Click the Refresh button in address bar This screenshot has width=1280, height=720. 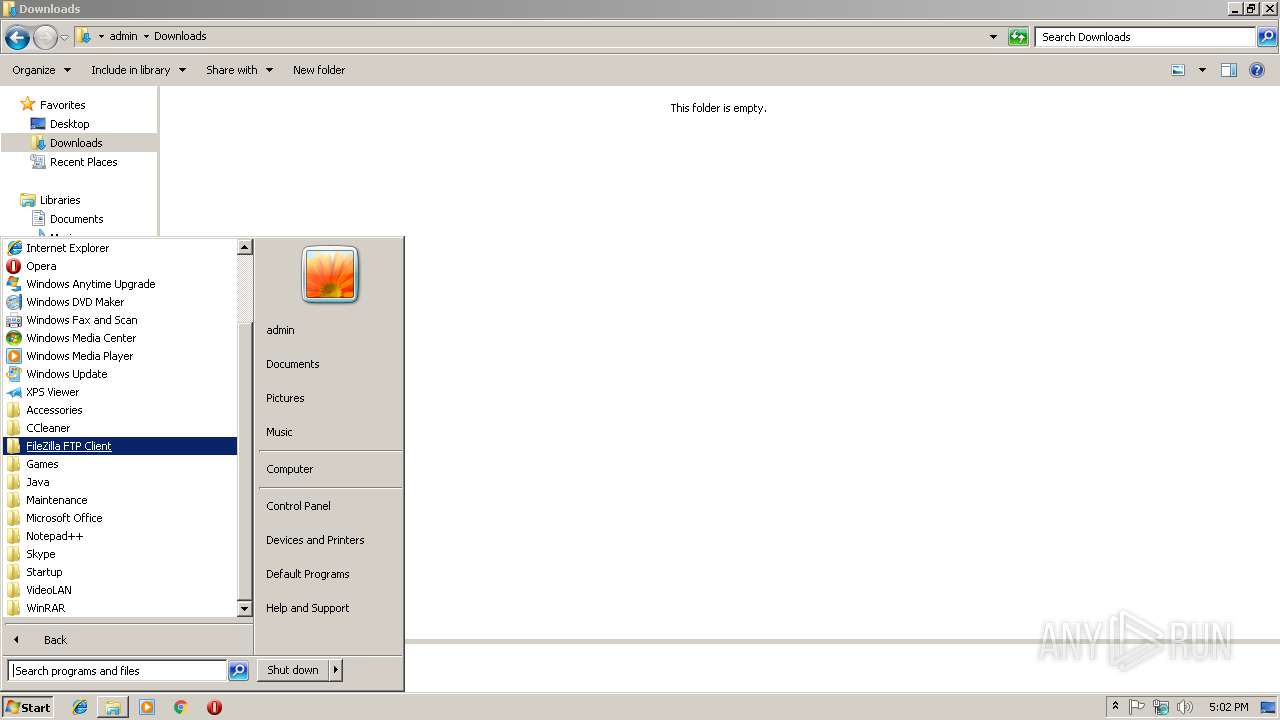coord(1018,37)
